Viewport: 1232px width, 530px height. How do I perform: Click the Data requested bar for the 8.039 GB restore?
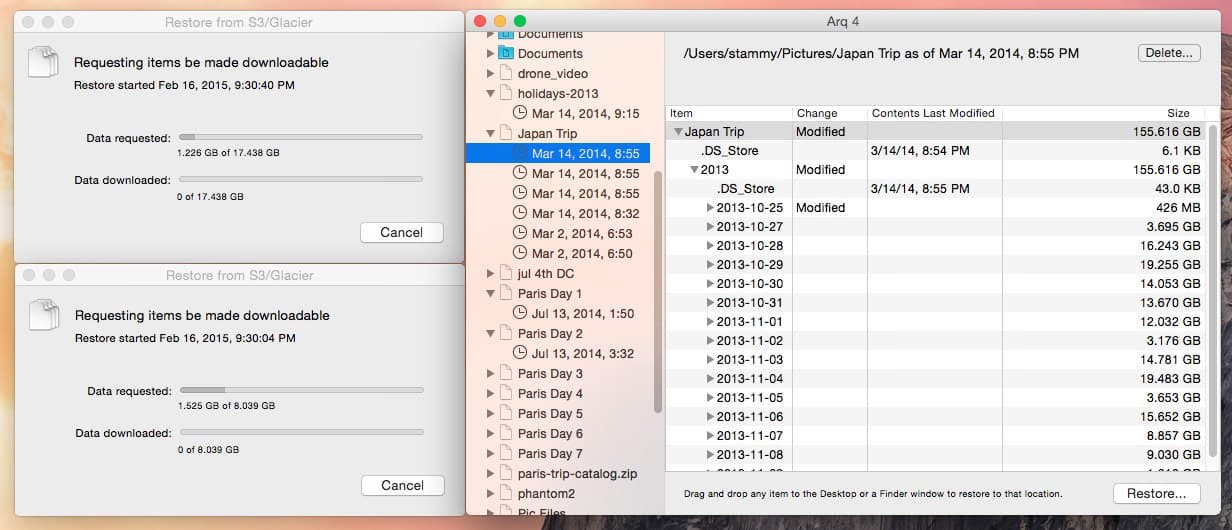(300, 389)
